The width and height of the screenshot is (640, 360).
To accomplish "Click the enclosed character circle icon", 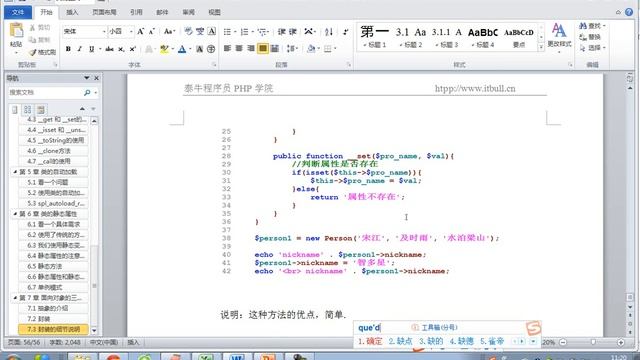I will [211, 49].
